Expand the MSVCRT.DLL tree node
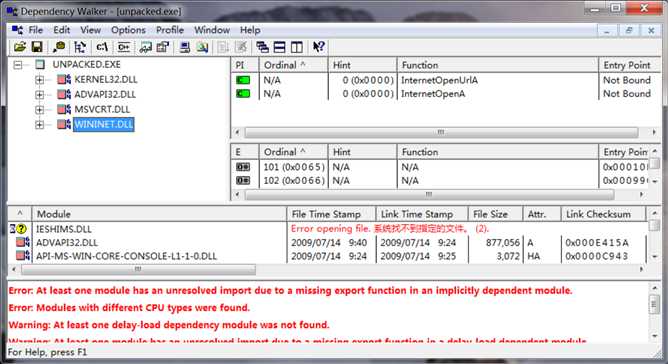Screen dimensions: 668x364 pyautogui.click(x=39, y=110)
